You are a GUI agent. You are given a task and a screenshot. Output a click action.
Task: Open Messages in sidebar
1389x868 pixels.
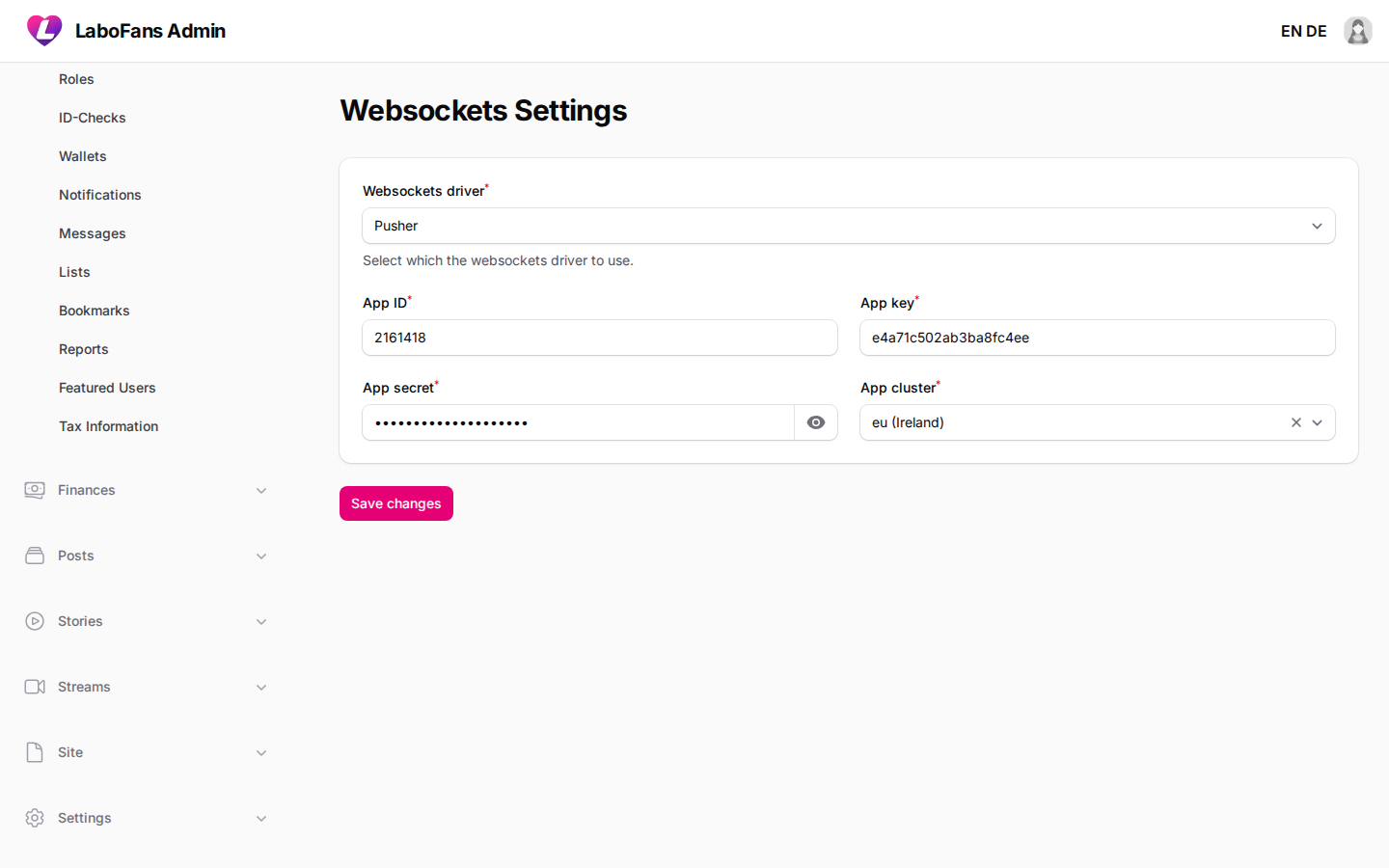(93, 233)
